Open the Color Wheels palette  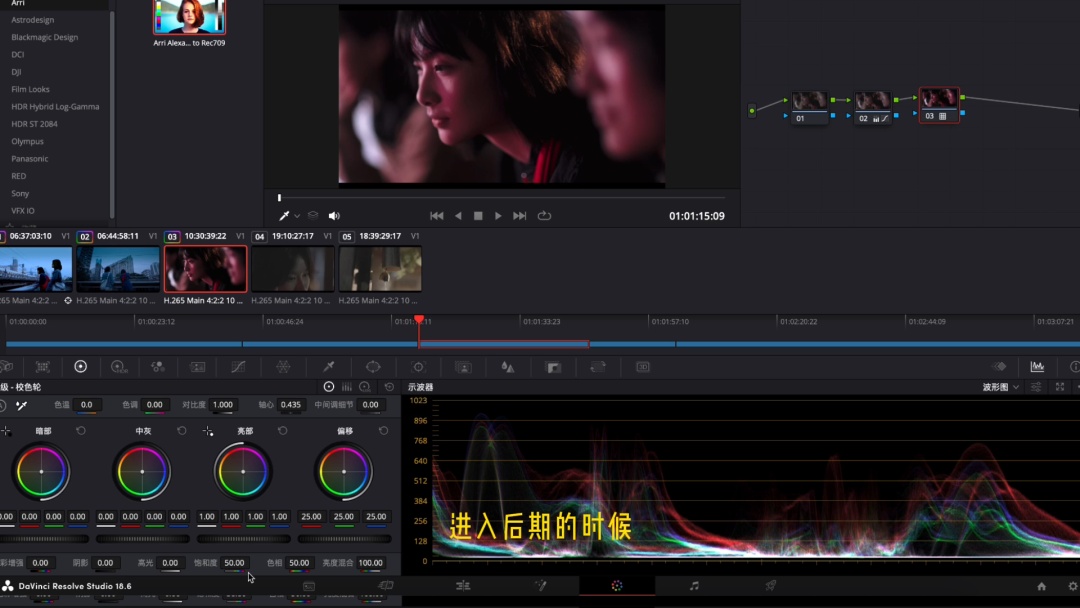click(81, 366)
